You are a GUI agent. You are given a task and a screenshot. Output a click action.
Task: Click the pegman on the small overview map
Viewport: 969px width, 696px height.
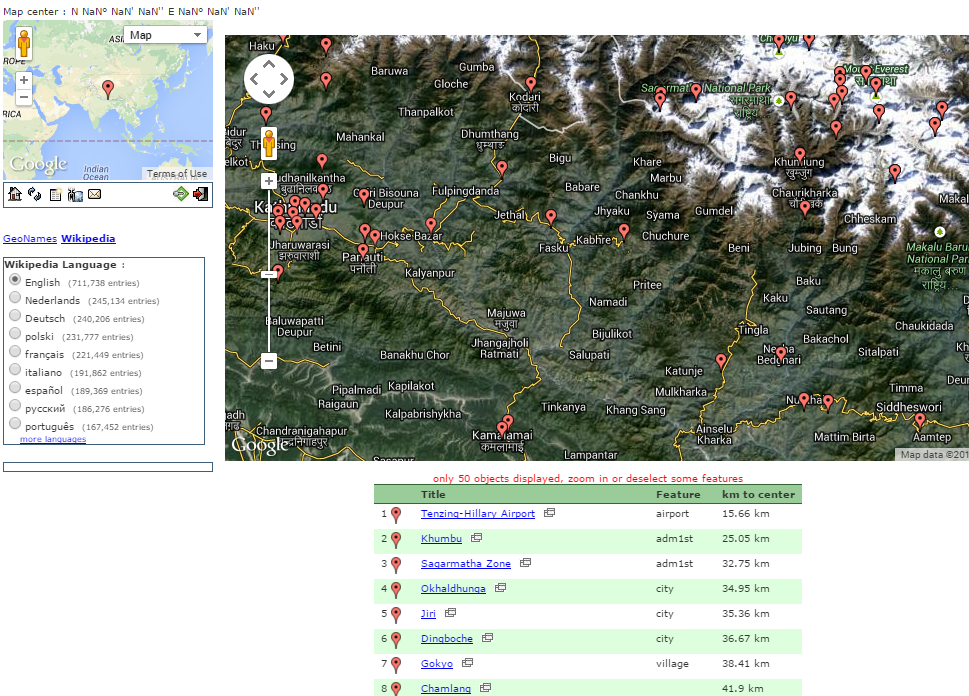click(x=23, y=44)
